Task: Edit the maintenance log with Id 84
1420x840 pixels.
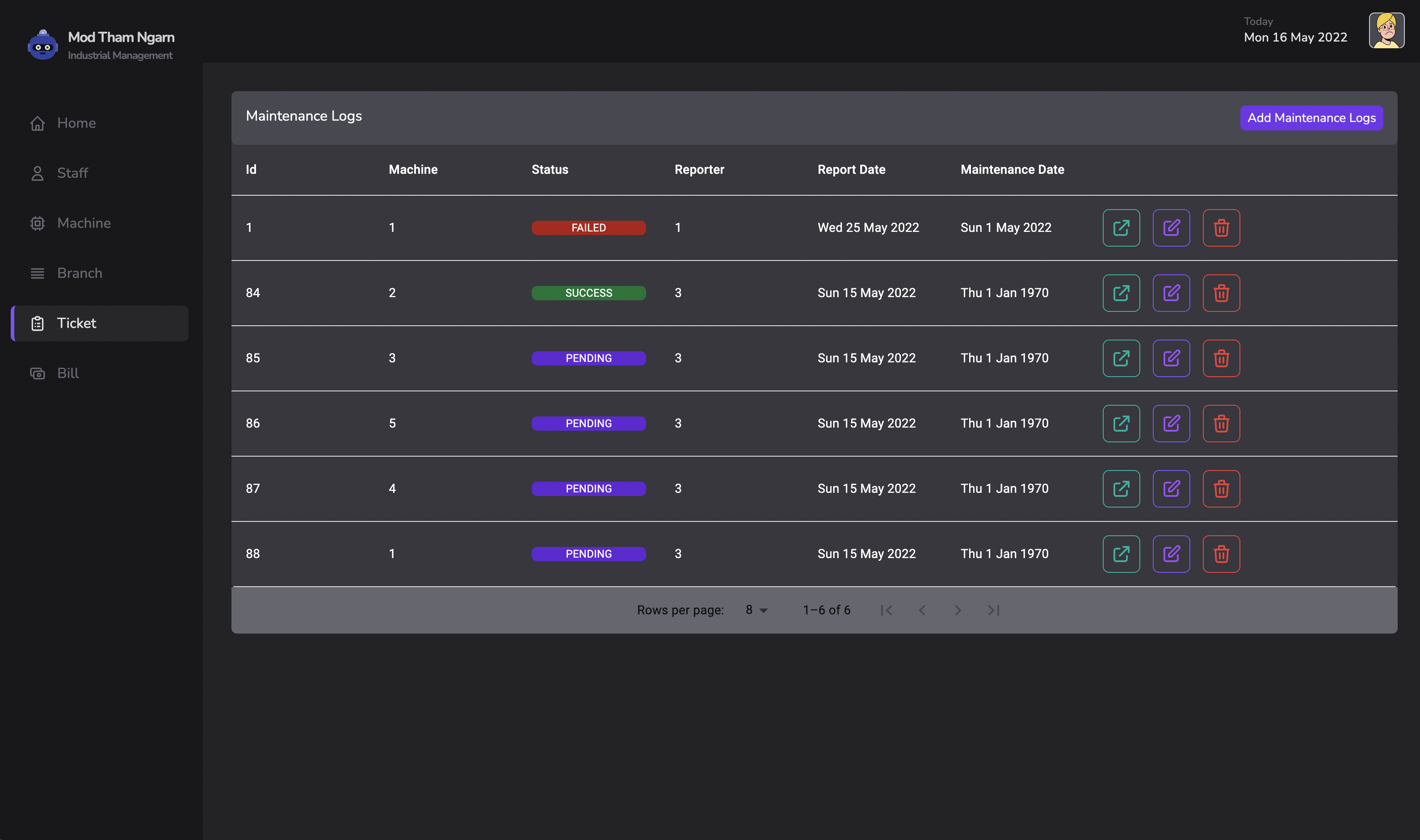Action: click(x=1171, y=293)
